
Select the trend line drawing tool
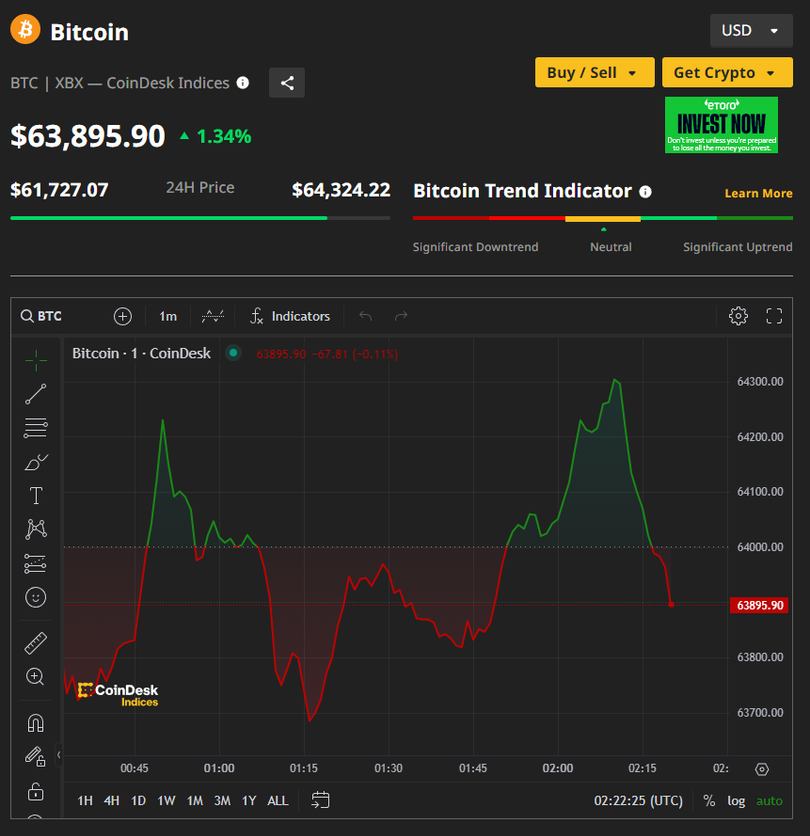click(x=36, y=394)
